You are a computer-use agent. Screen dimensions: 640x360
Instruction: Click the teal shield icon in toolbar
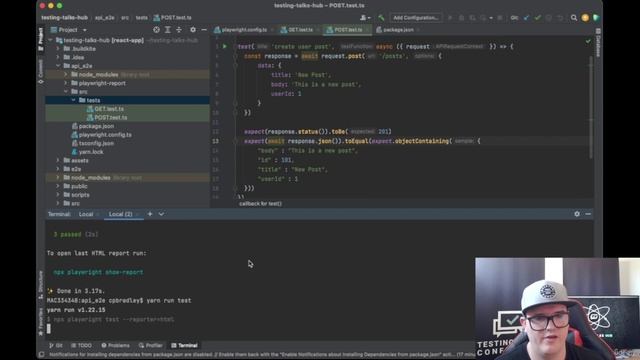596,18
